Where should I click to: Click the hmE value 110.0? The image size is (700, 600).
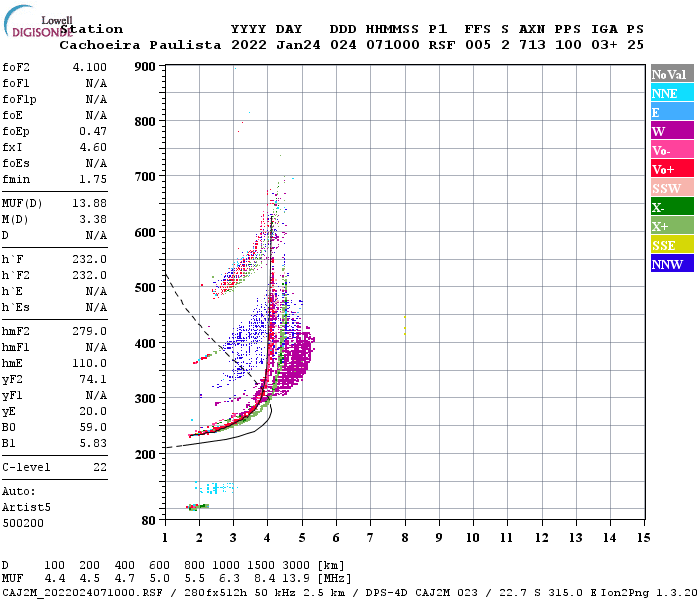tap(90, 363)
